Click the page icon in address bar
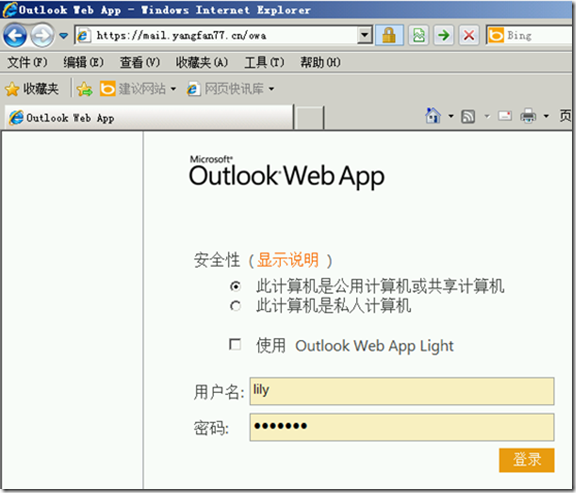 coord(83,36)
